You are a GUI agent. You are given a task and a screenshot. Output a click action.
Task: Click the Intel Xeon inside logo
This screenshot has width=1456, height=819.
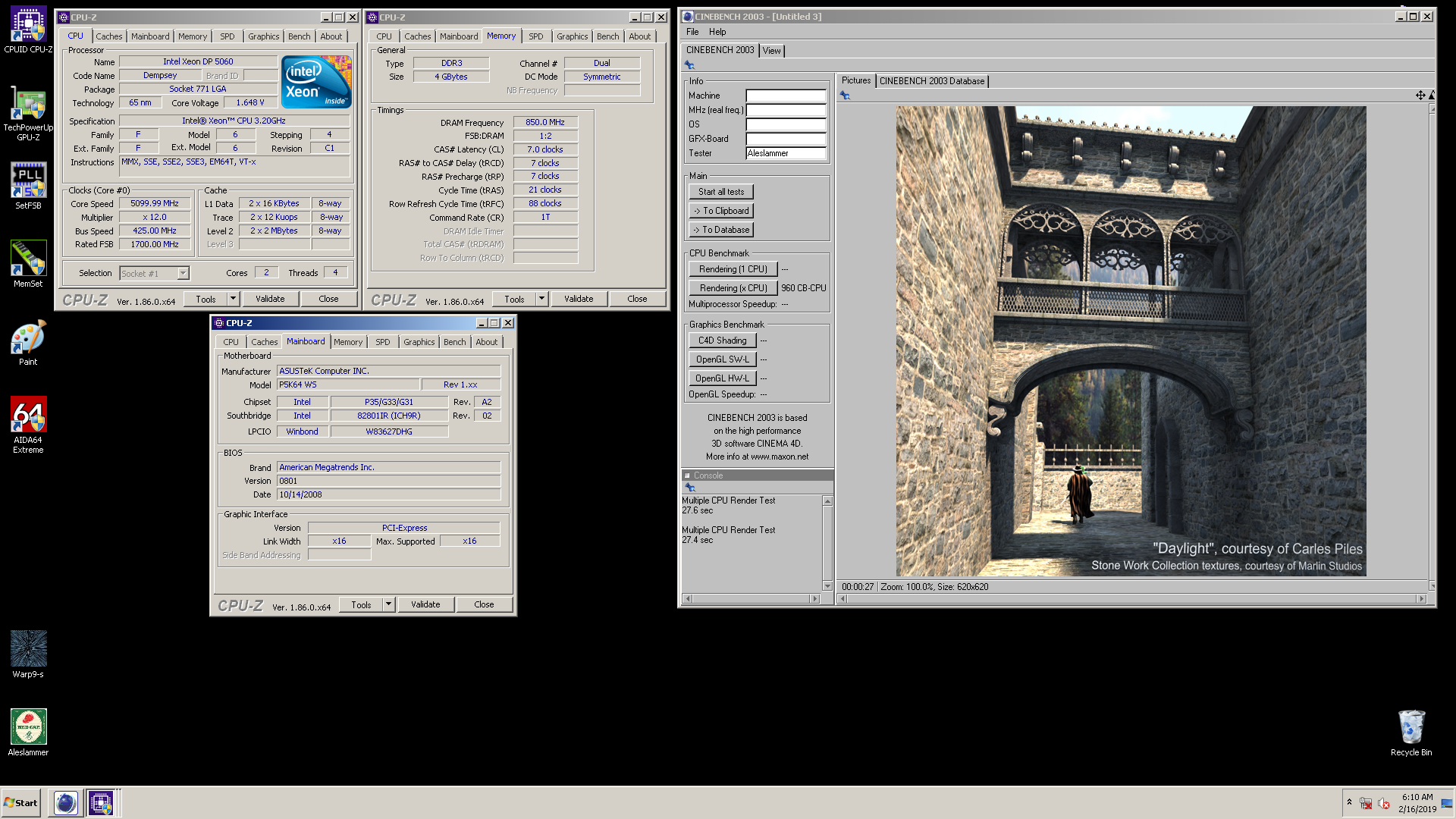[x=316, y=82]
